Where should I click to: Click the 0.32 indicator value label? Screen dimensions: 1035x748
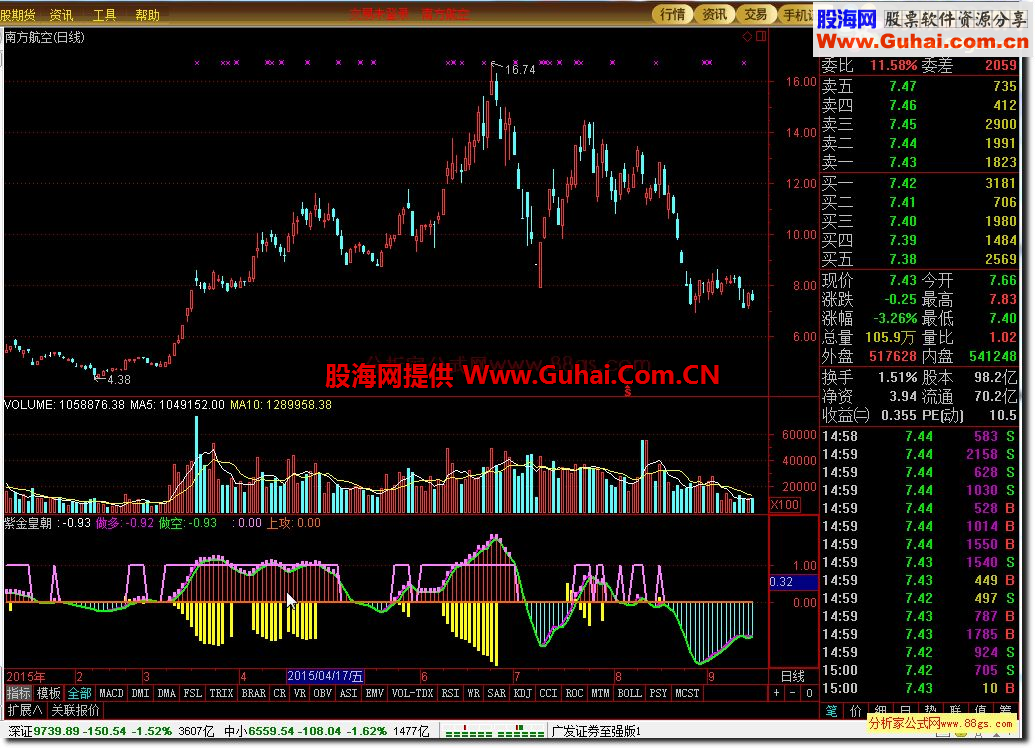[x=793, y=582]
